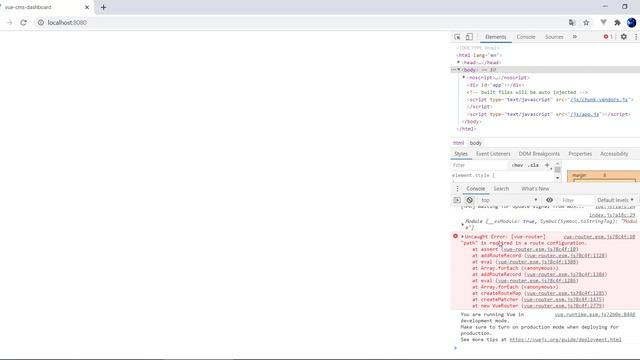640x360 pixels.
Task: Select the drawer Search tab
Action: [501, 189]
